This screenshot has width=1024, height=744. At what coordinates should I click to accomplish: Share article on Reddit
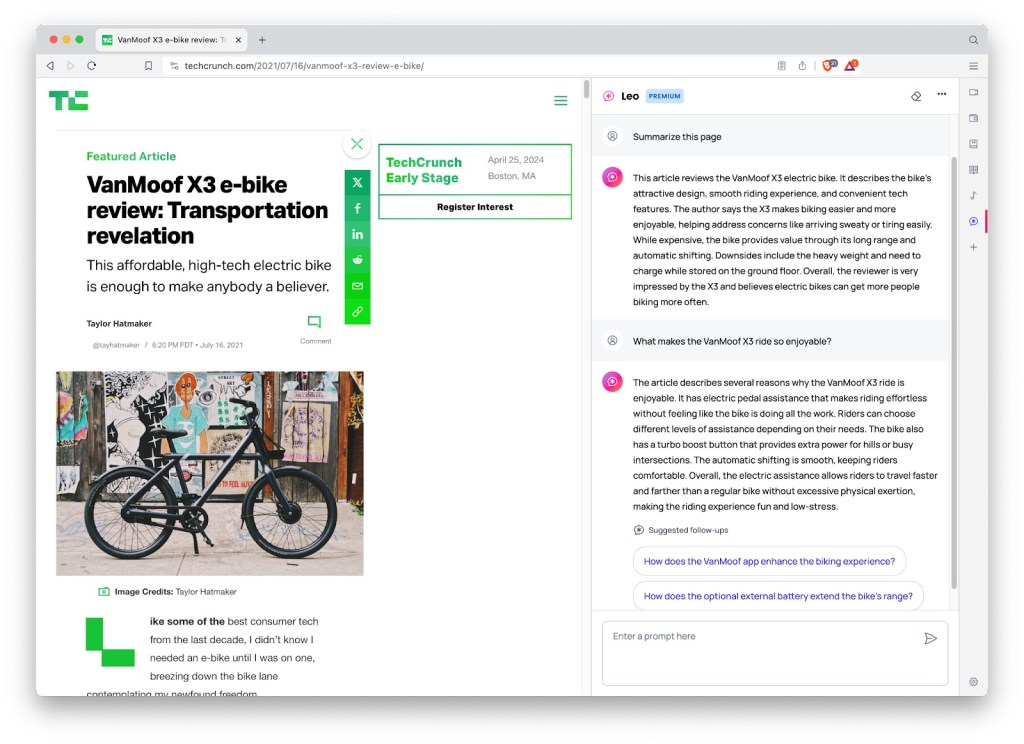357,260
